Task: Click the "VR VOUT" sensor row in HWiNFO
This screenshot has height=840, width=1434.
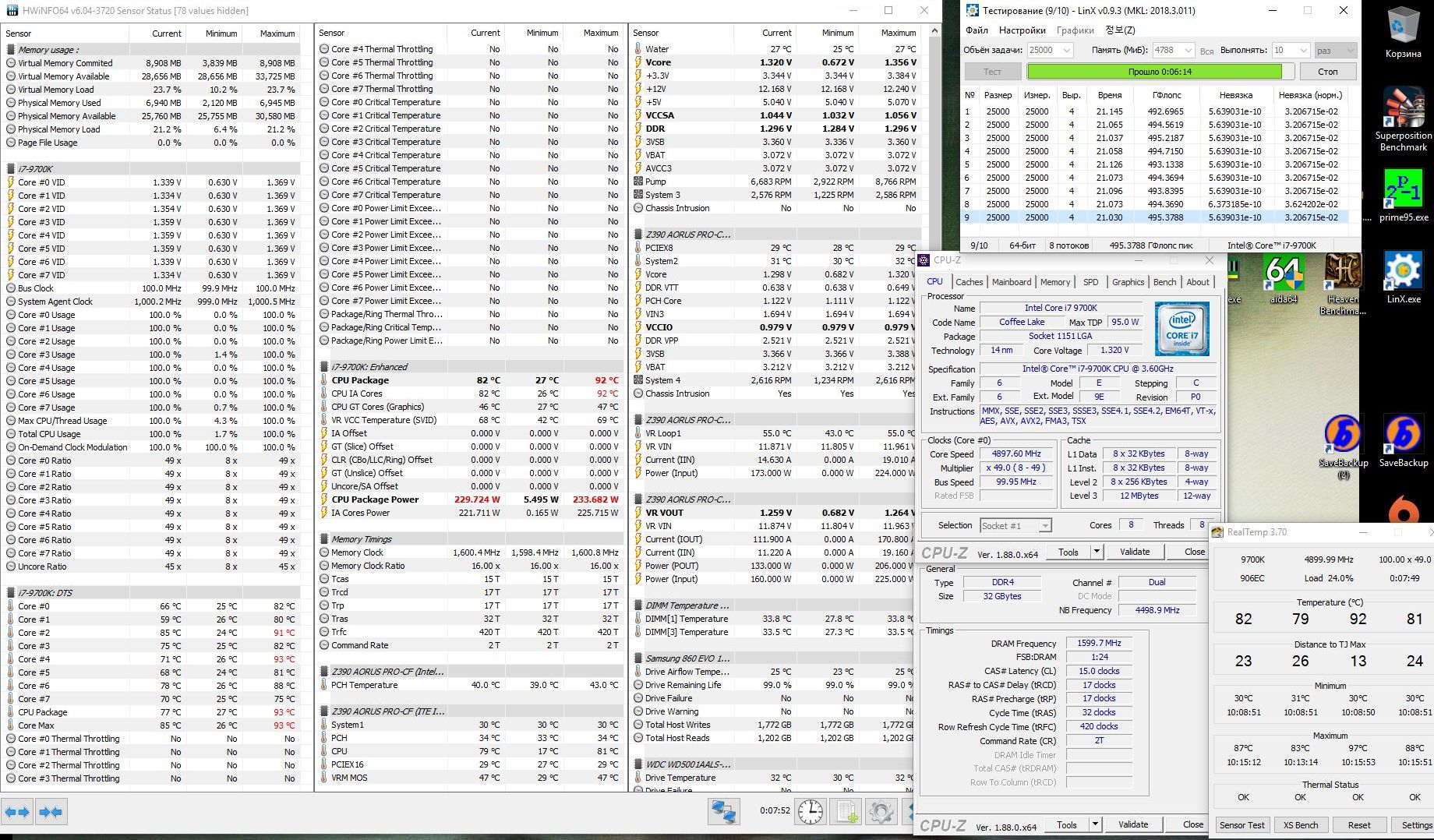Action: coord(773,513)
